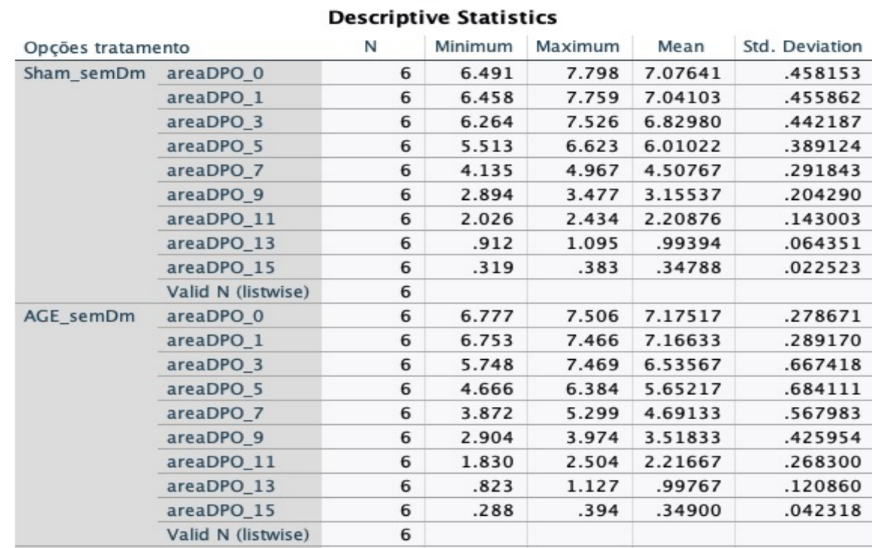Click the Maximum column header
878x548 pixels.
[575, 47]
